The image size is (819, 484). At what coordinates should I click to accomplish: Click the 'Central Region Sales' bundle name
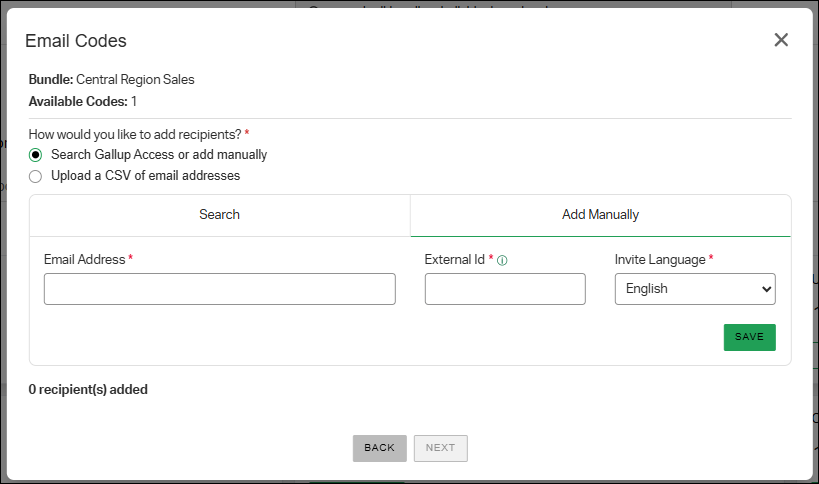coord(135,79)
